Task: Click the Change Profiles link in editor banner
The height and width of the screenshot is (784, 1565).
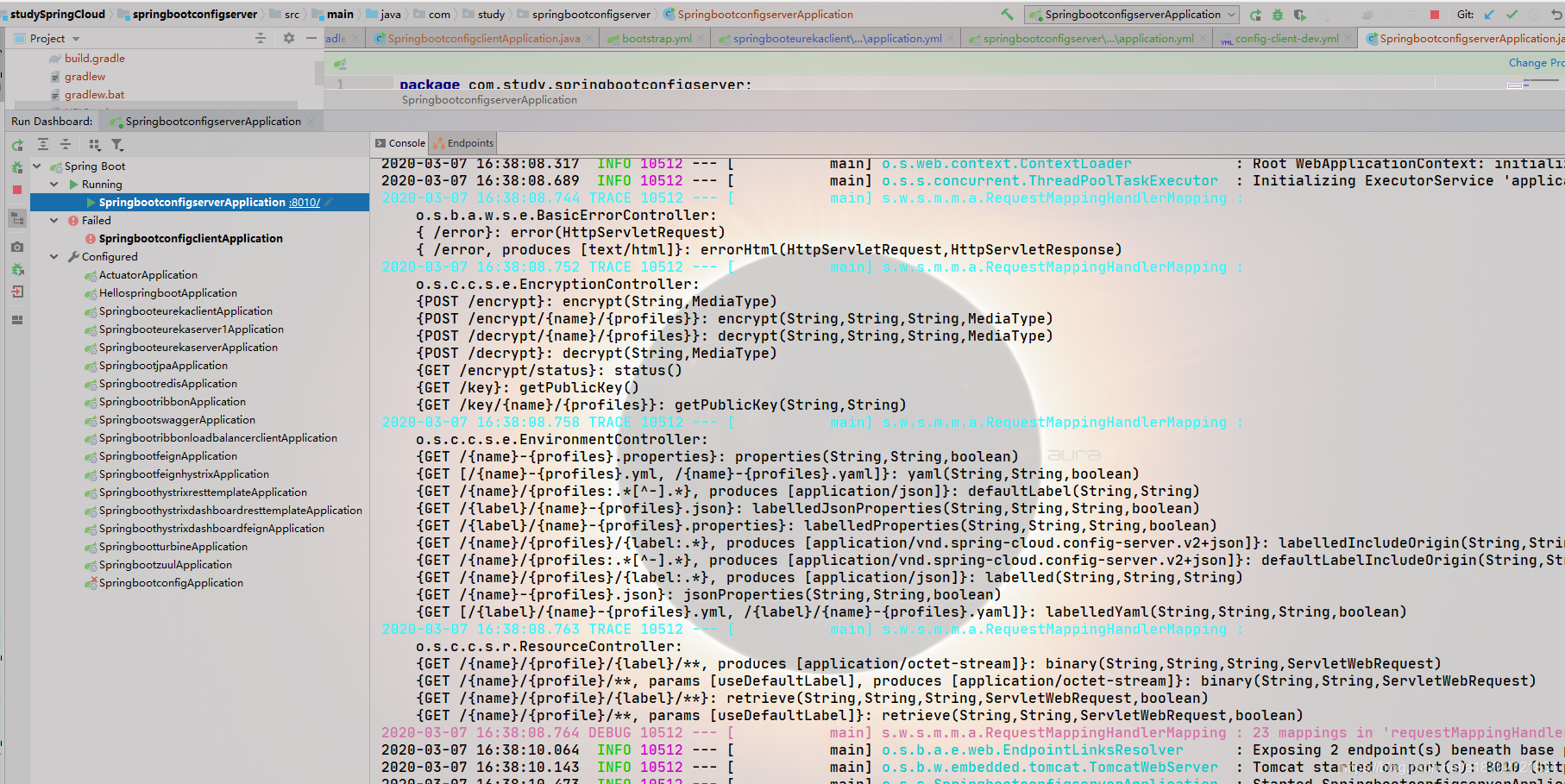Action: coord(1536,63)
